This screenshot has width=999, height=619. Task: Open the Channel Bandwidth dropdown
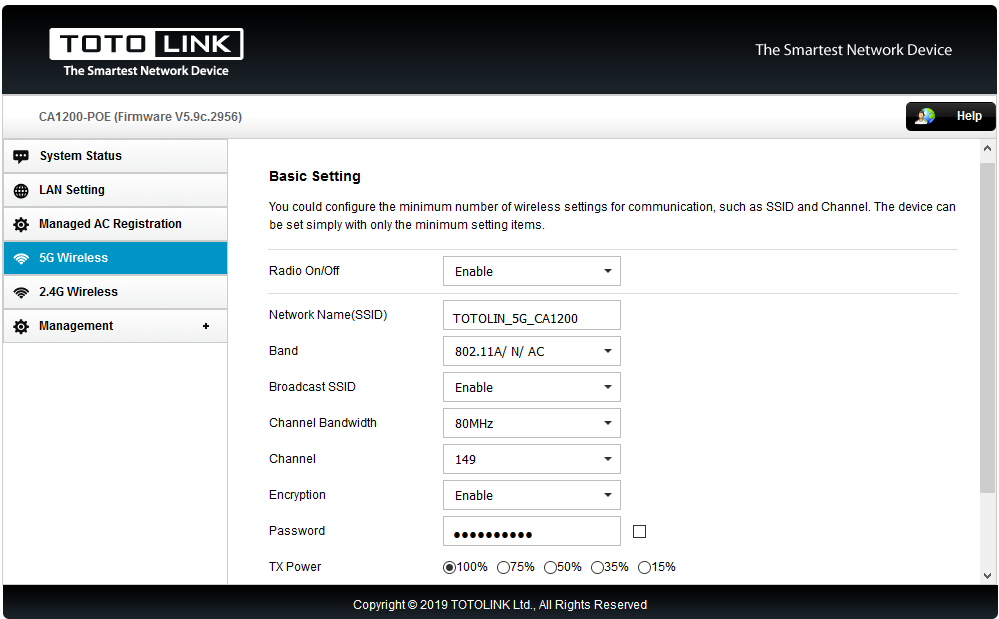click(x=531, y=423)
